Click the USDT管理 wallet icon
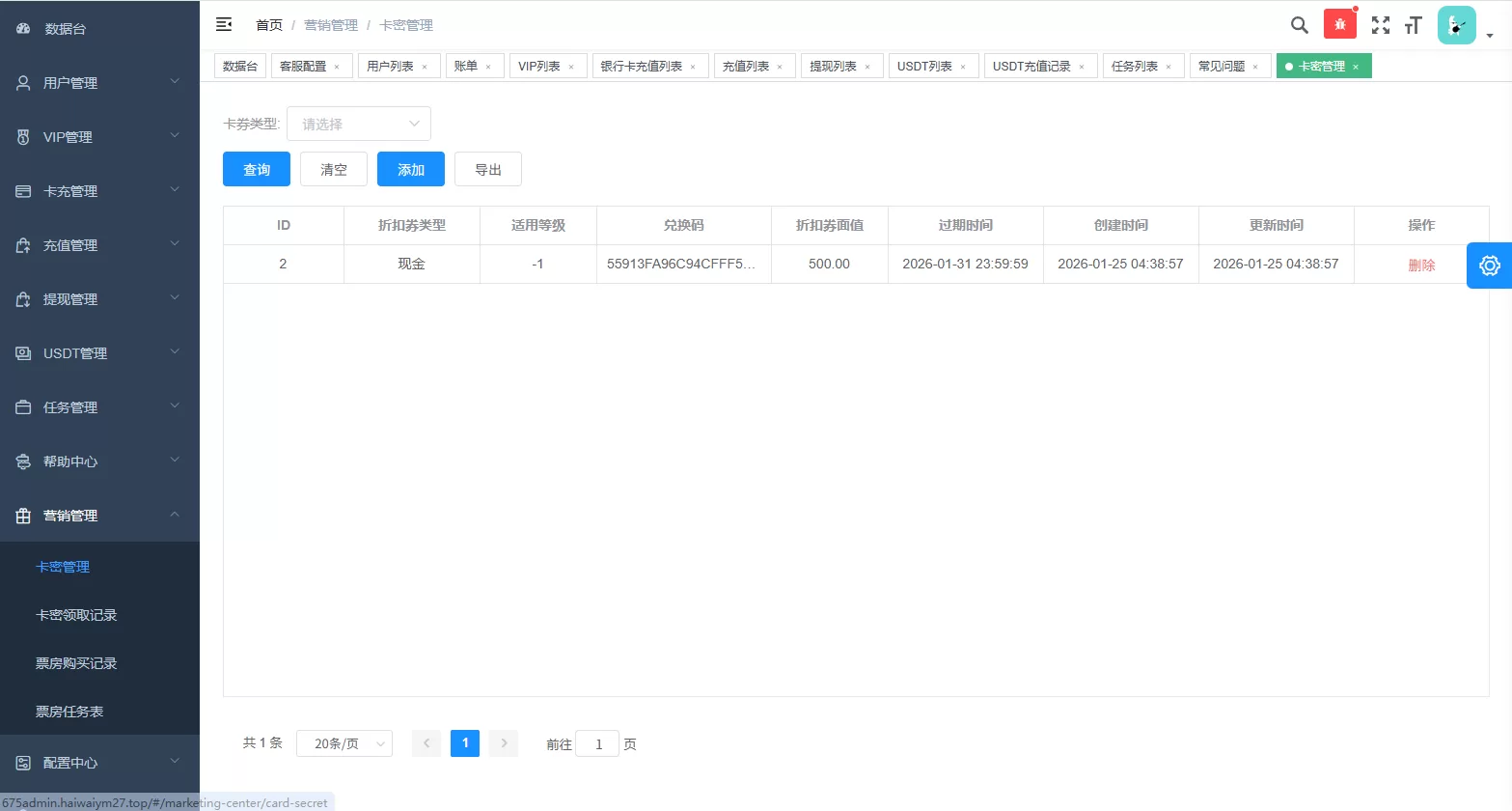The image size is (1512, 811). [x=22, y=352]
